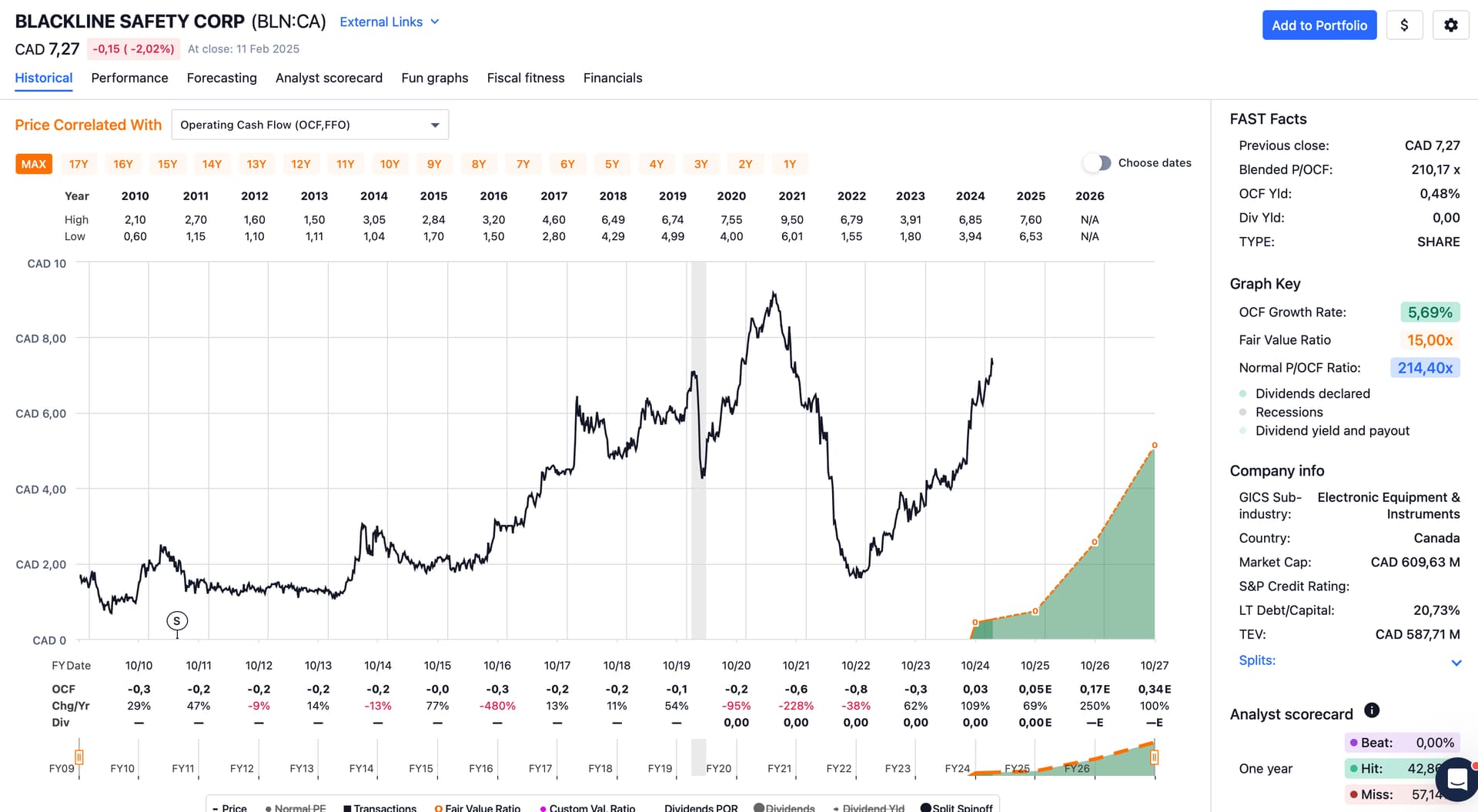Click OCF value 0,34E for 10/27

click(x=1155, y=690)
